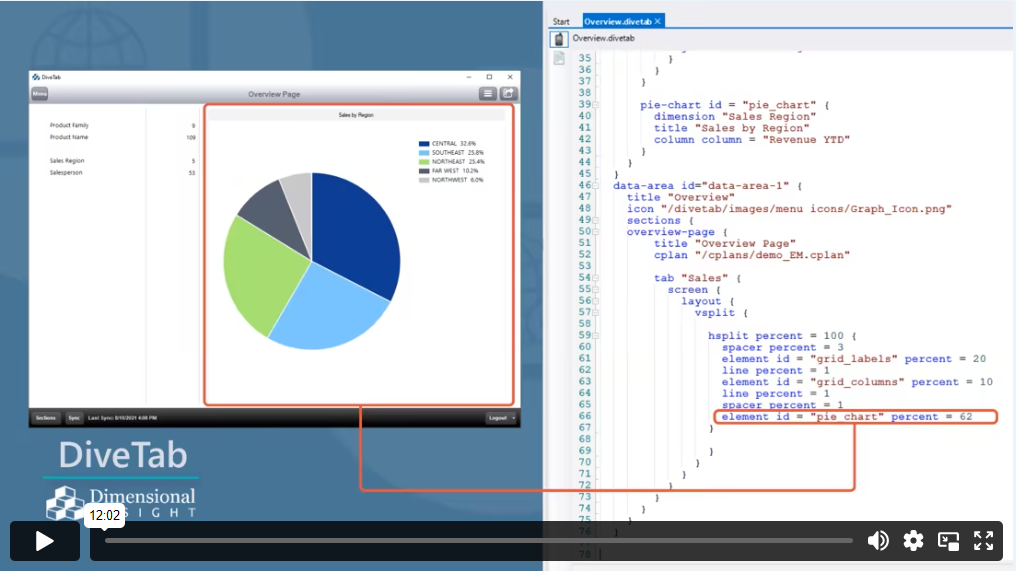This screenshot has height=571, width=1016.
Task: Switch to the Start tab
Action: (x=561, y=21)
